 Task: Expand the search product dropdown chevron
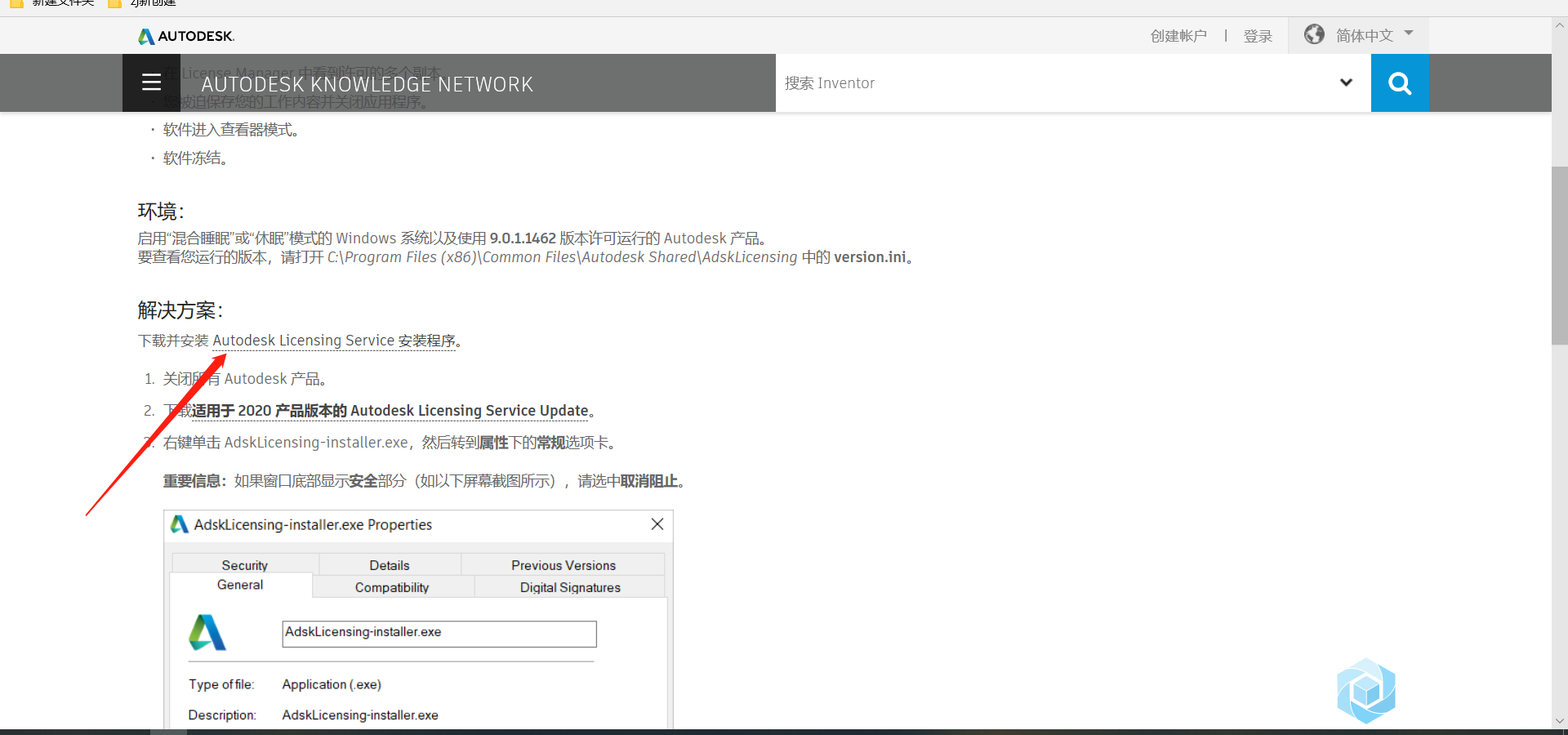[1346, 82]
